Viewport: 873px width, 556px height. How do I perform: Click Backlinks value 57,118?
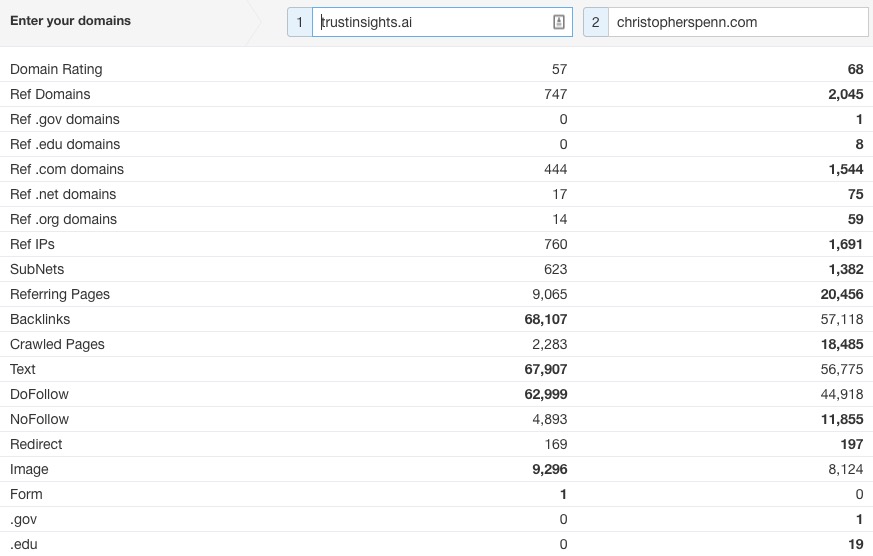(842, 319)
